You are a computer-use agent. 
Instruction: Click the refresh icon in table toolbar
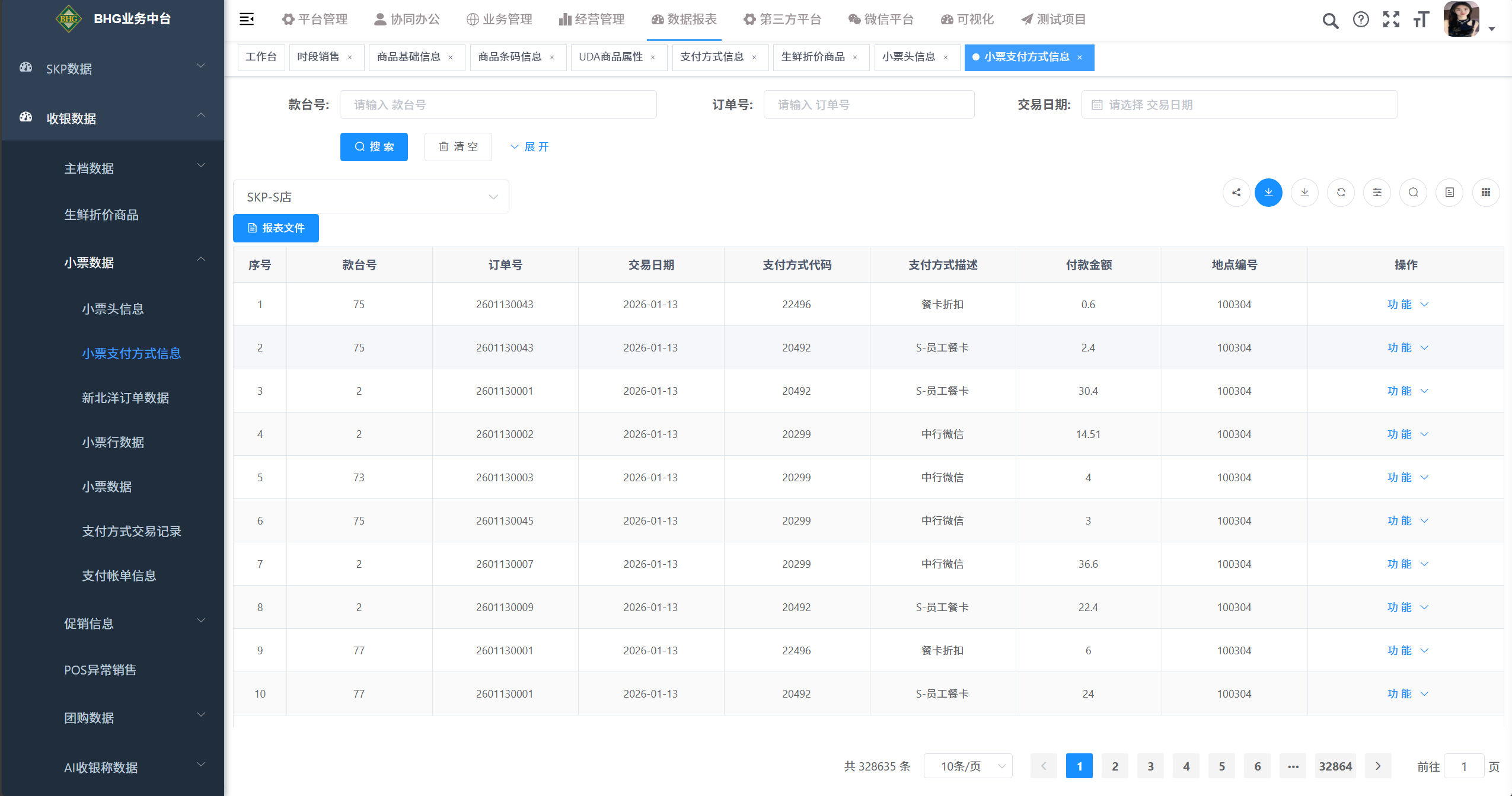tap(1341, 193)
